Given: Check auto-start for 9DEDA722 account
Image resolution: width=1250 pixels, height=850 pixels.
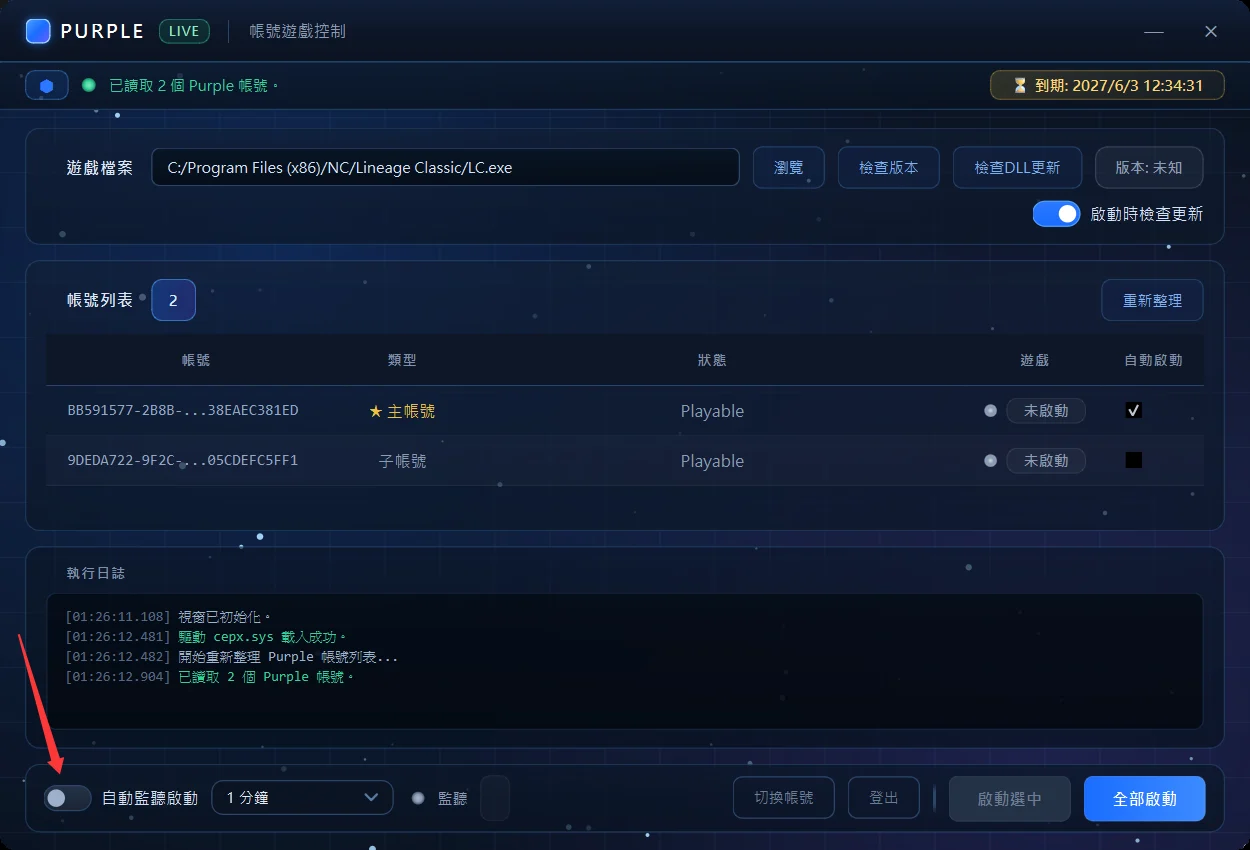Looking at the screenshot, I should coord(1133,460).
